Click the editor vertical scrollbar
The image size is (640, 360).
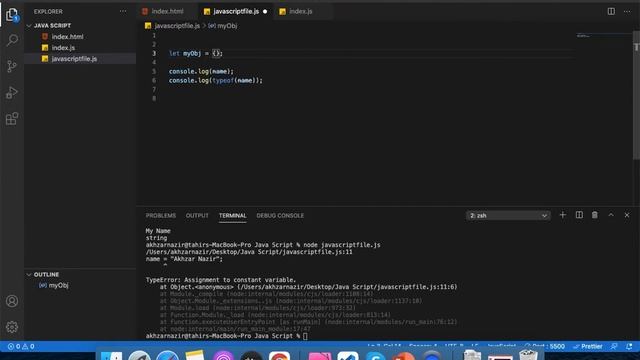[x=636, y=96]
